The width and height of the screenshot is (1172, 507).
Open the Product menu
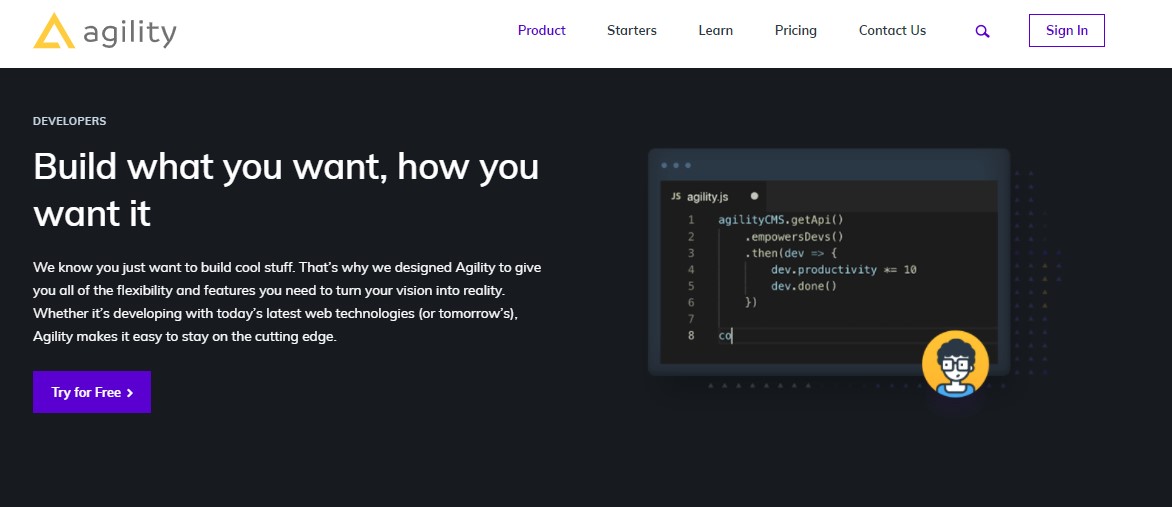[x=541, y=31]
